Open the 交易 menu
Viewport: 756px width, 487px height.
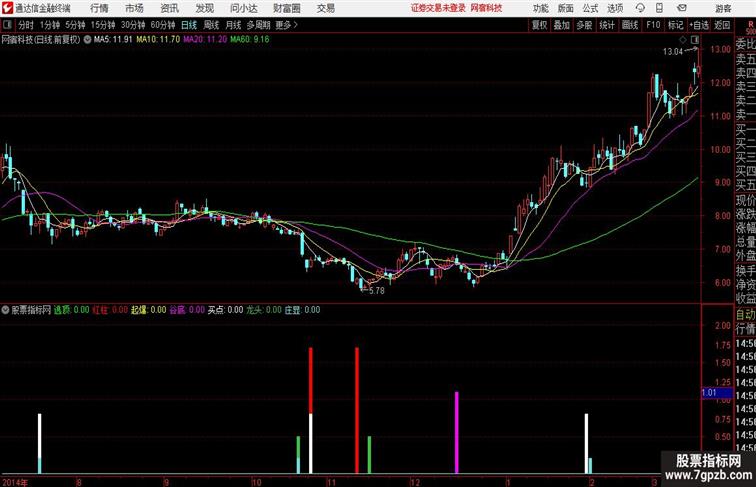pyautogui.click(x=325, y=8)
